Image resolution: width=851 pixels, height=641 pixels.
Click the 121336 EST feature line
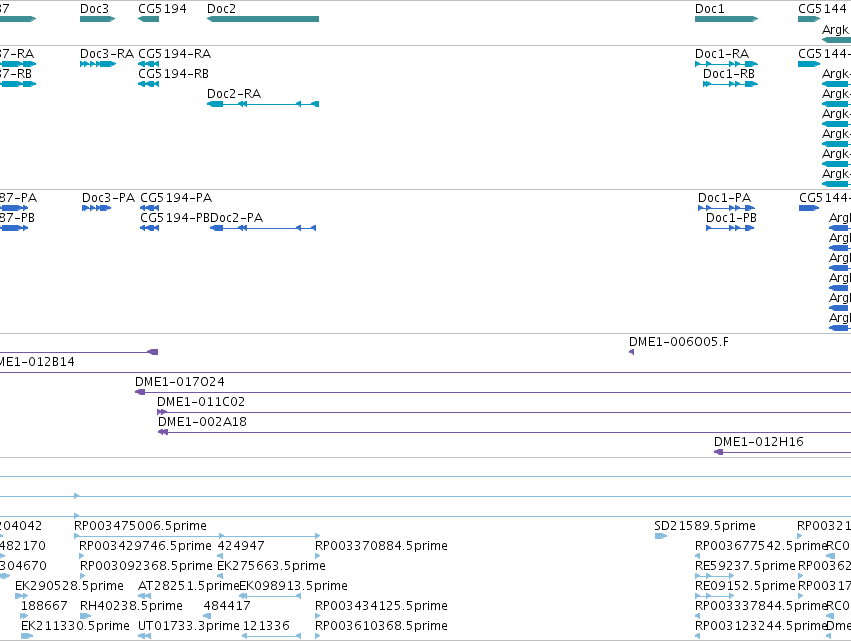pos(271,636)
